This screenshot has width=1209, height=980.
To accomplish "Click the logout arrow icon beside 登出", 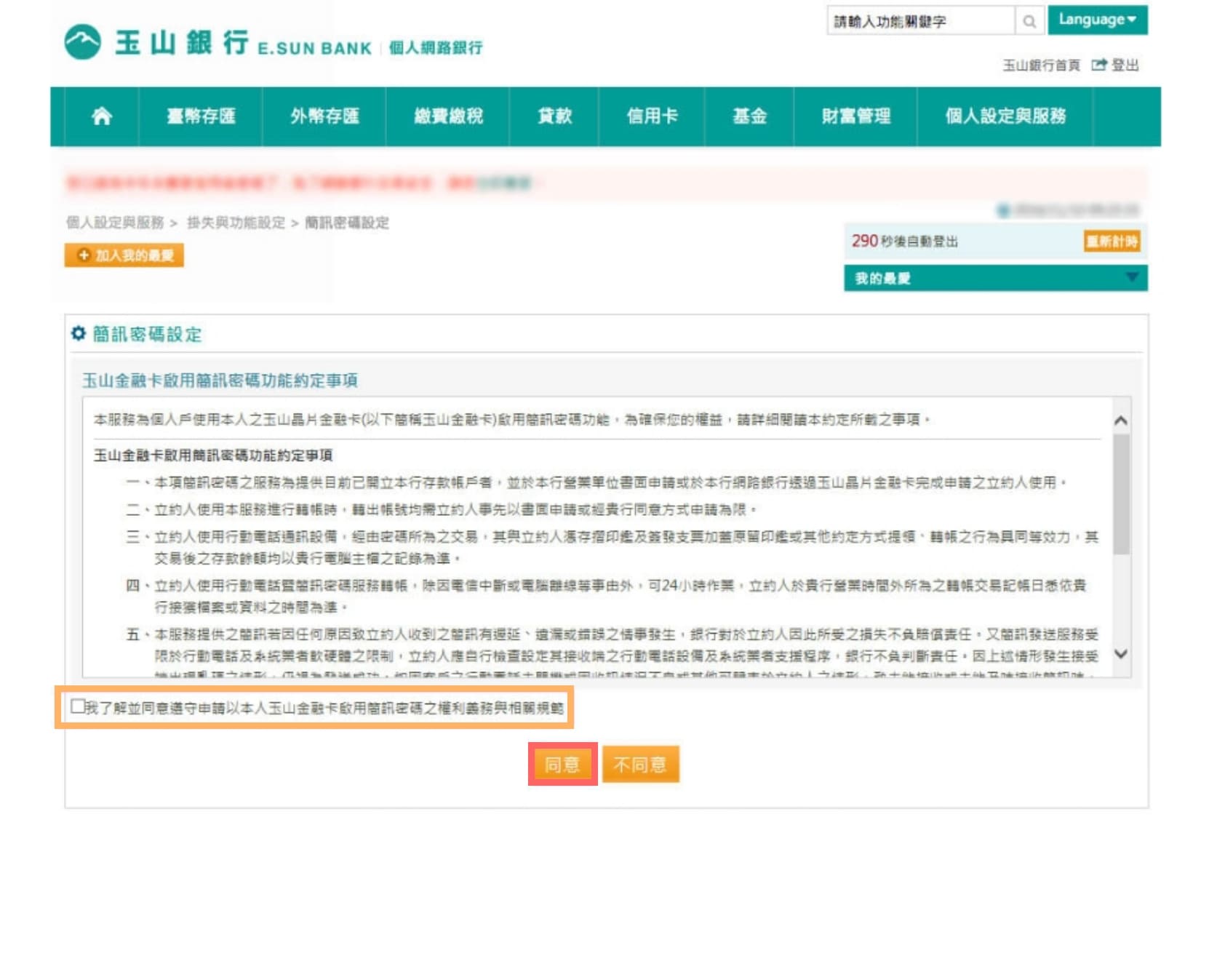I will point(1098,65).
